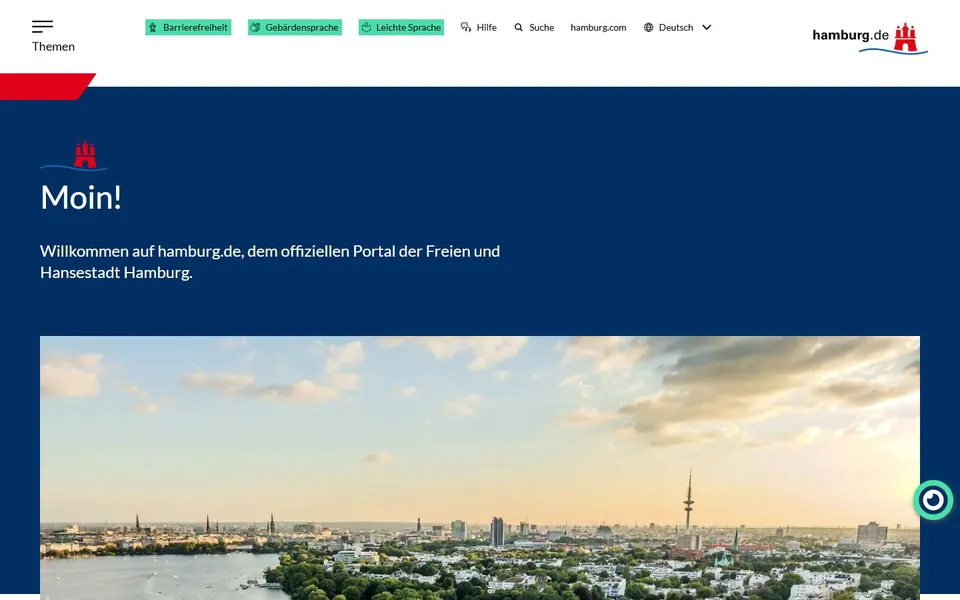Open the Themen hamburger menu

pyautogui.click(x=53, y=36)
